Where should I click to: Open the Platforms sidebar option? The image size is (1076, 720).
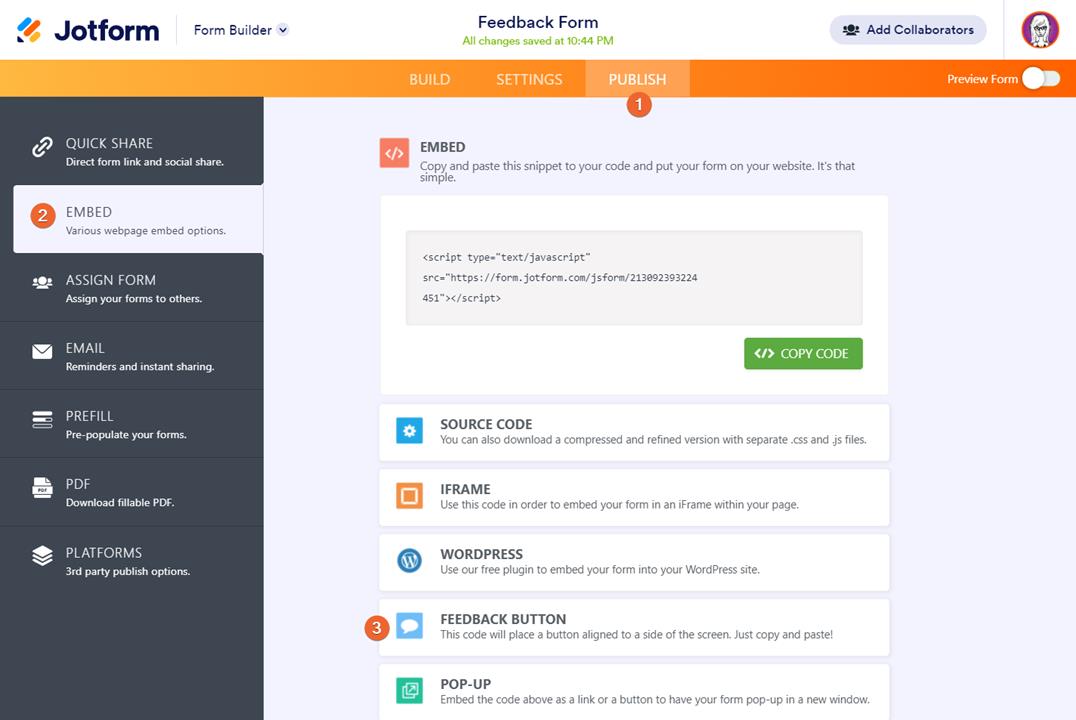(x=132, y=561)
